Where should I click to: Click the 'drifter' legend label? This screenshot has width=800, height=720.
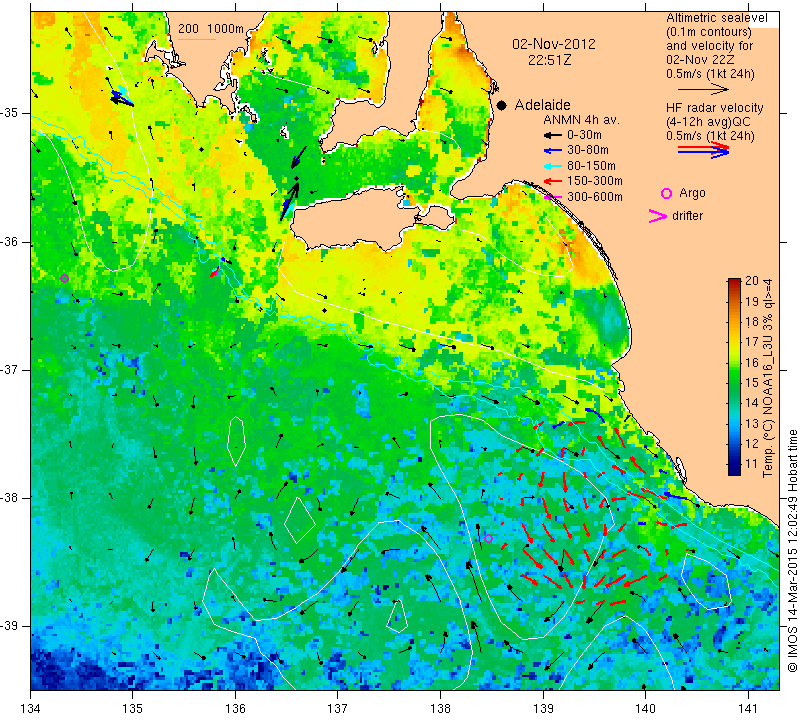tap(687, 216)
